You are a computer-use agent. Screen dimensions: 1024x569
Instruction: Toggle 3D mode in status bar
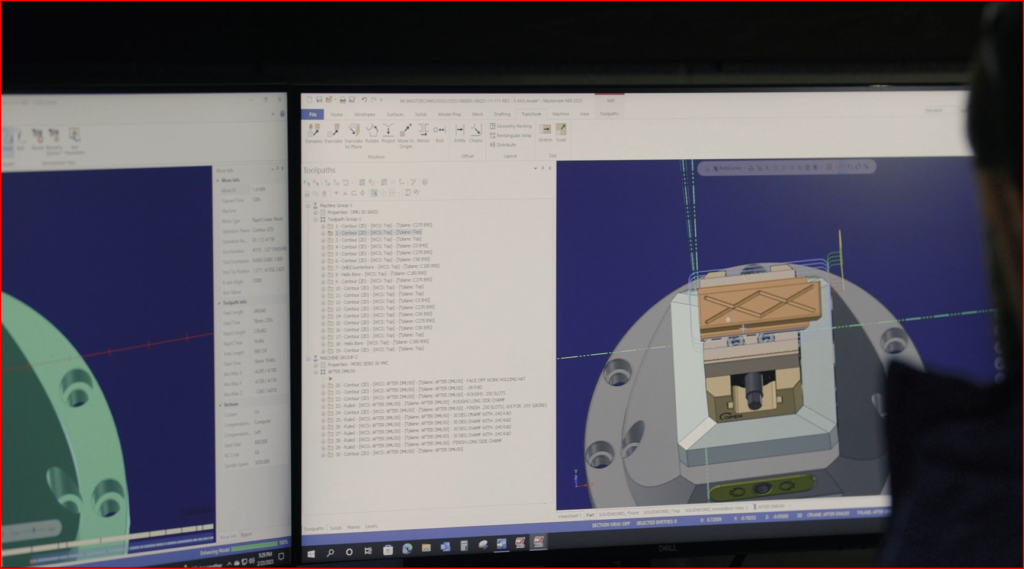click(800, 515)
